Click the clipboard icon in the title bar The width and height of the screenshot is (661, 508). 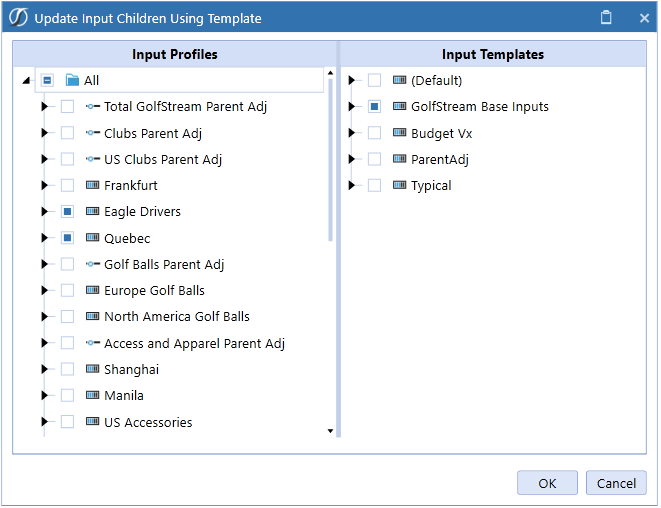tap(606, 18)
